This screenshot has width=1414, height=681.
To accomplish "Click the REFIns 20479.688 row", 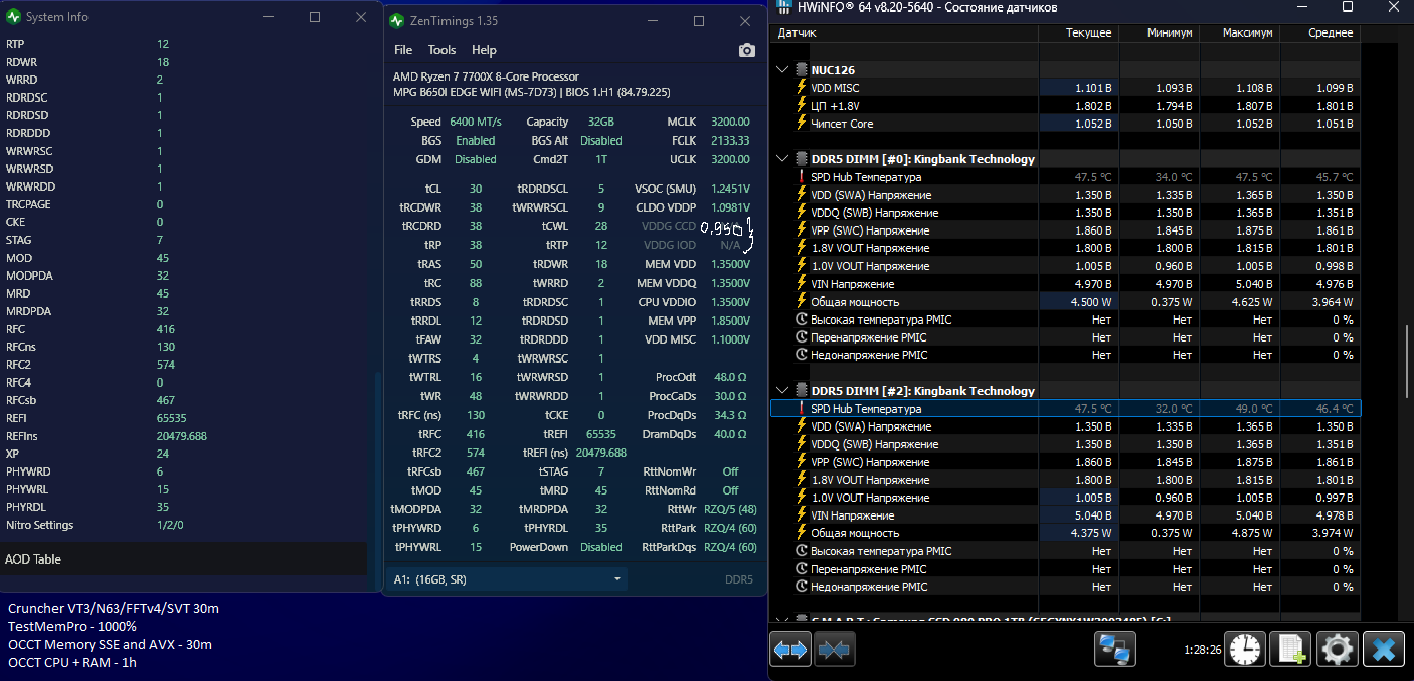I will (x=184, y=436).
